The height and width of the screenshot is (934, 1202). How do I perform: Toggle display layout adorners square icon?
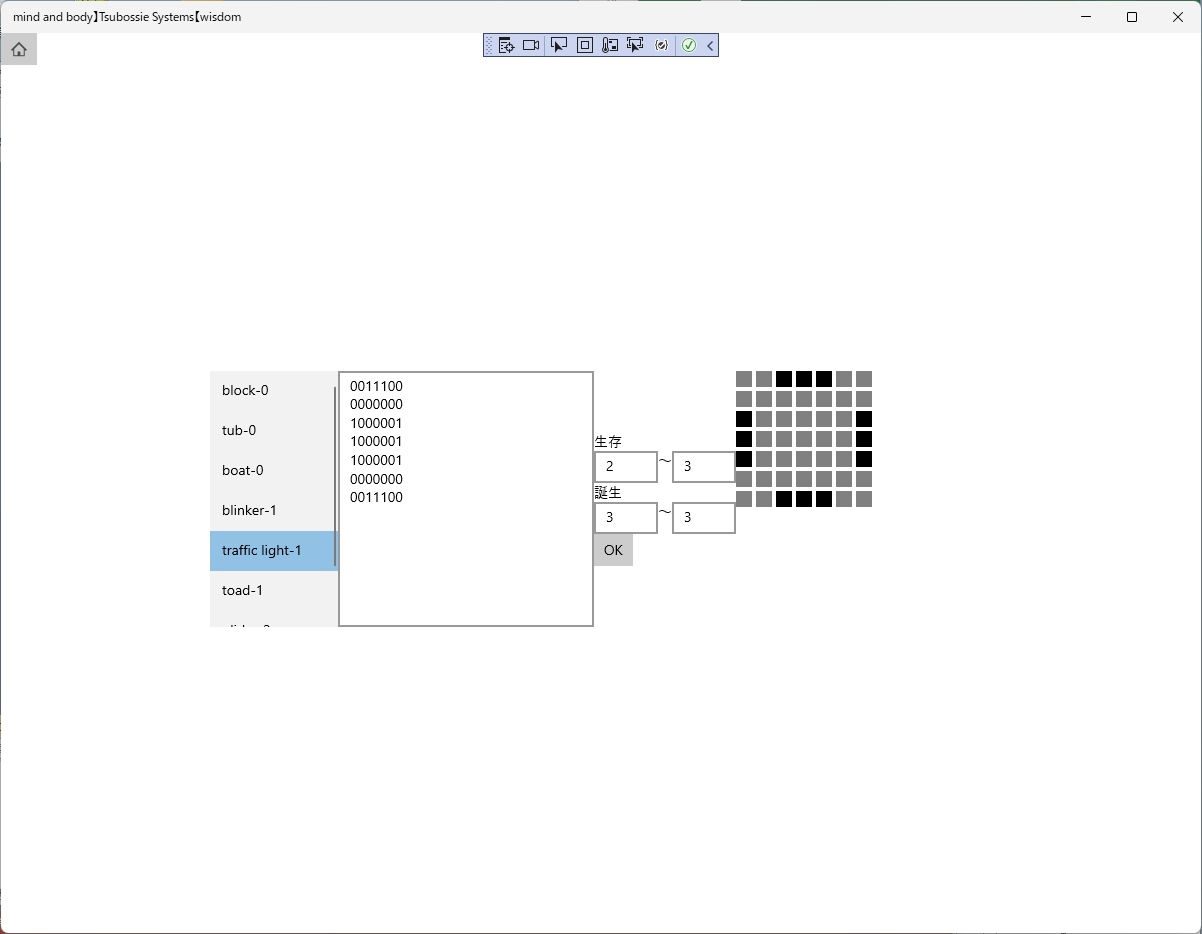[585, 45]
